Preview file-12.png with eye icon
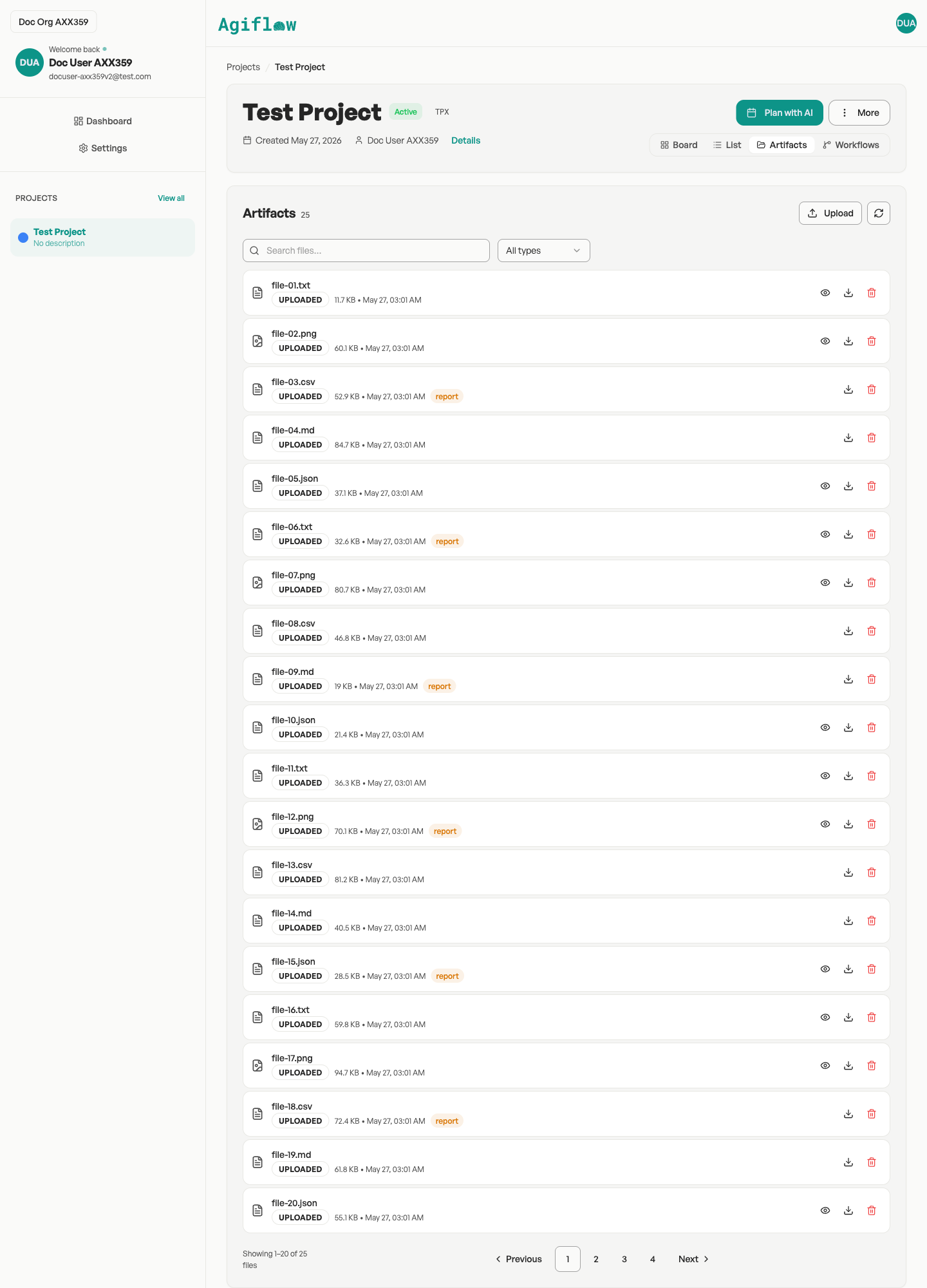This screenshot has height=1288, width=927. (x=825, y=824)
